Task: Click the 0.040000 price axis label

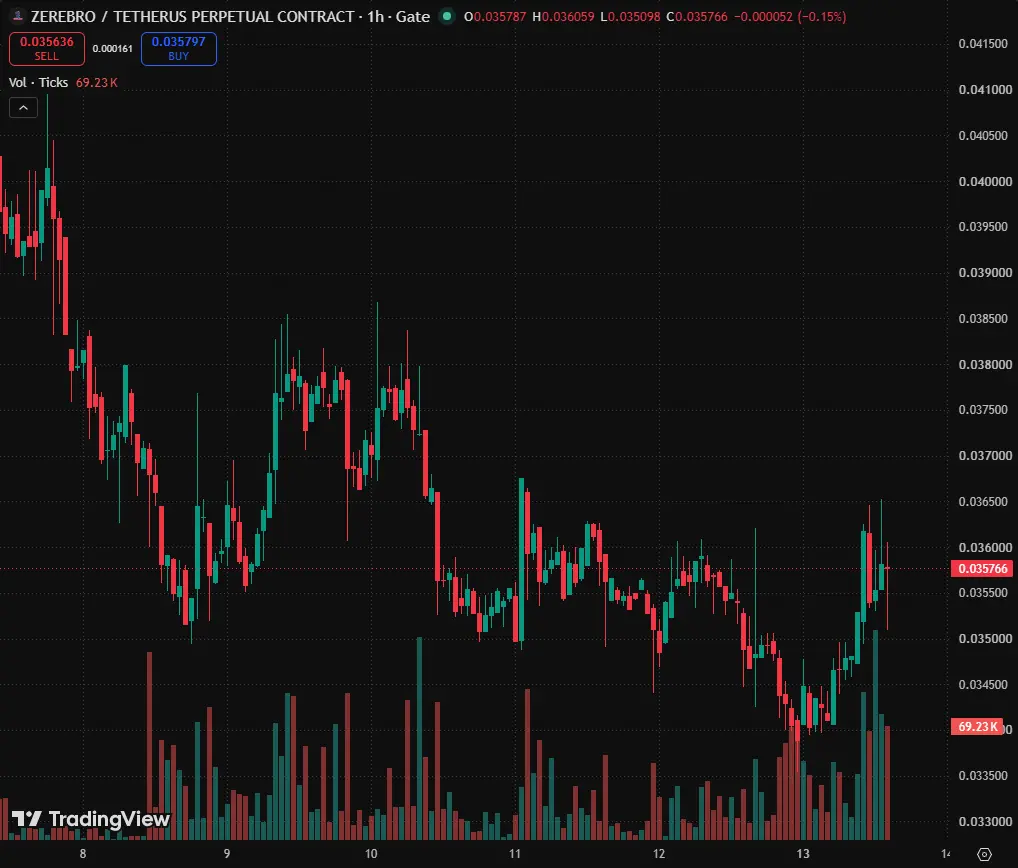Action: [x=985, y=181]
